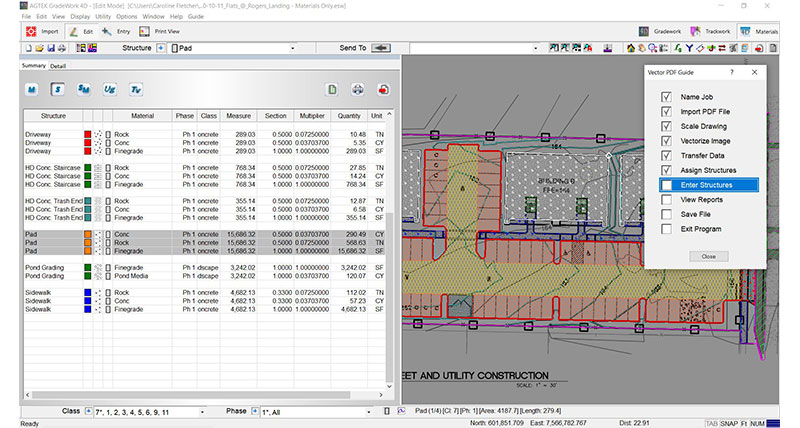800x428 pixels.
Task: Toggle the Scale Drawing checkbox
Action: 666,126
